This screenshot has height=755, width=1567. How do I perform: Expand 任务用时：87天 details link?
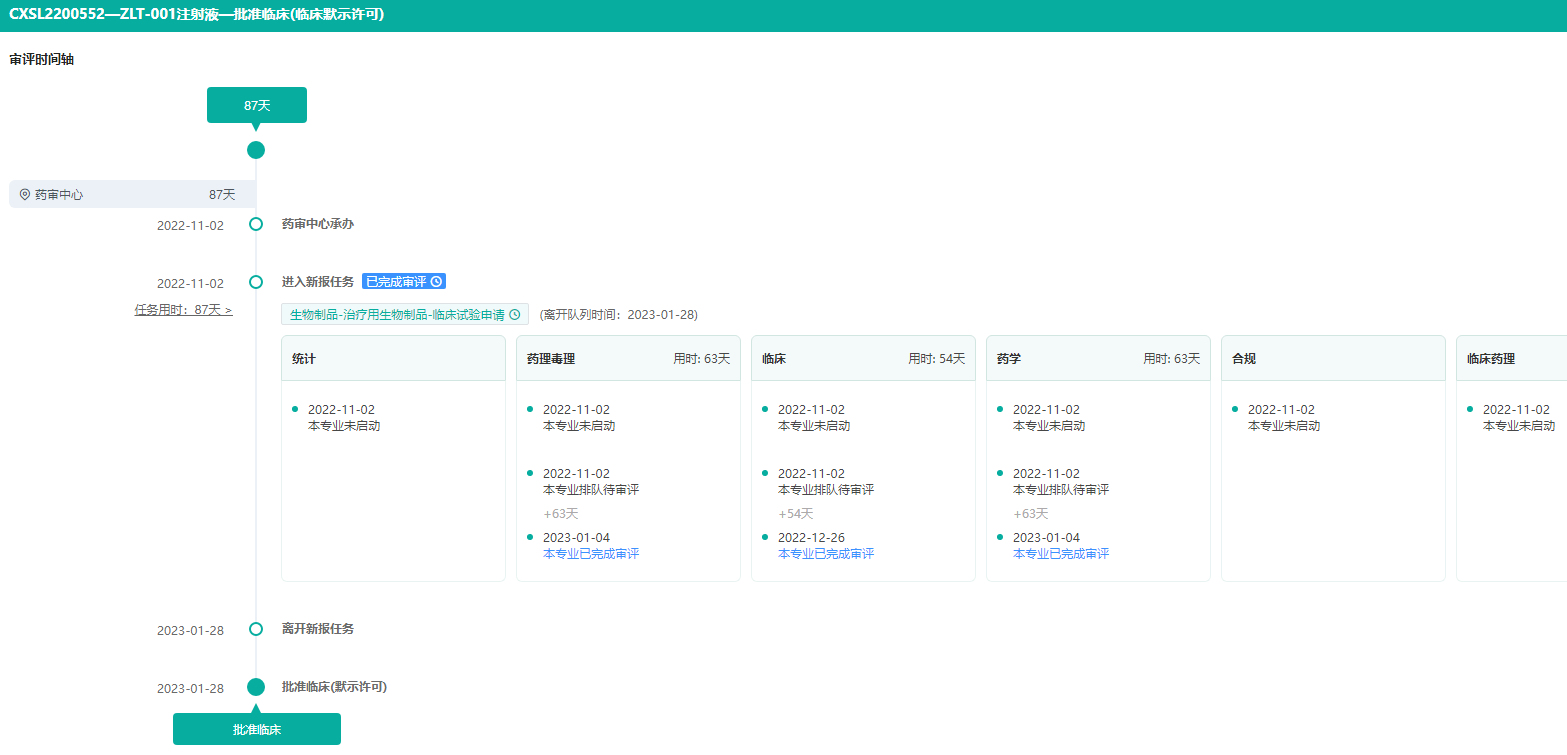tap(183, 310)
